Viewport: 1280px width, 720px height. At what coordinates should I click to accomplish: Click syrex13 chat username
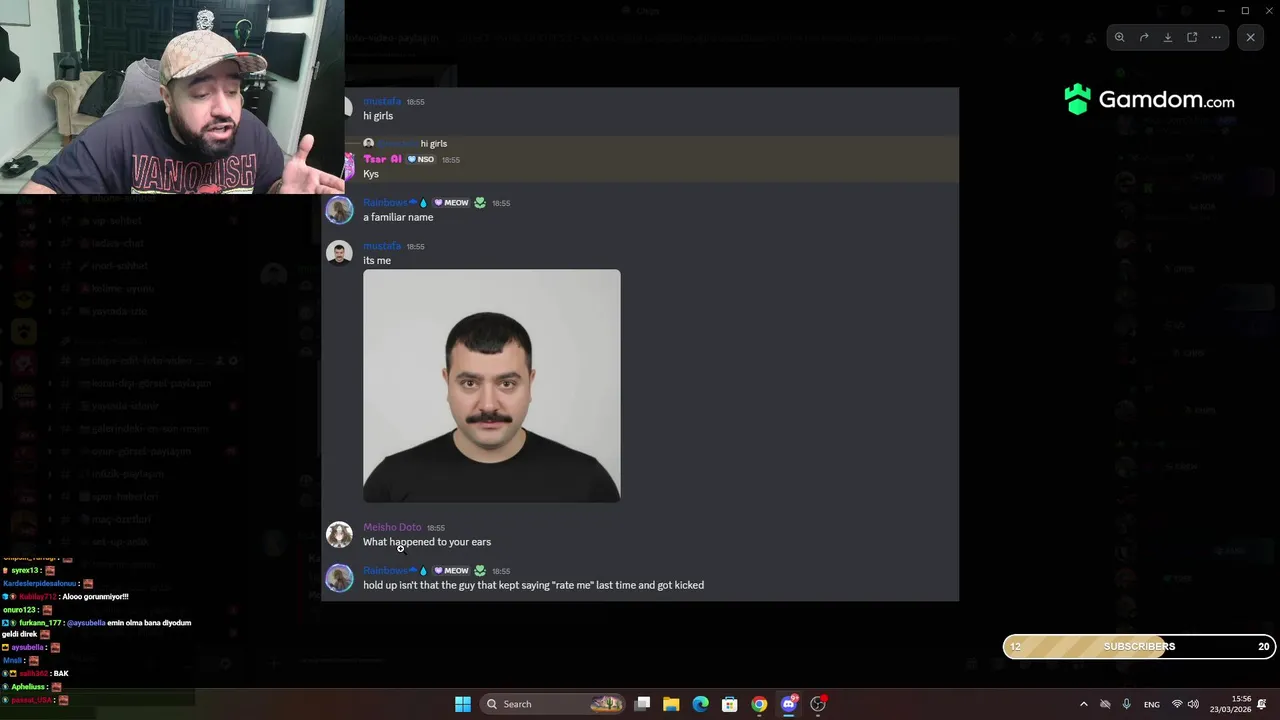pos(26,570)
